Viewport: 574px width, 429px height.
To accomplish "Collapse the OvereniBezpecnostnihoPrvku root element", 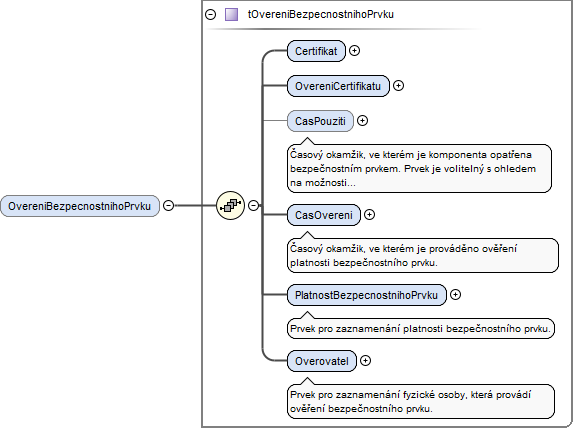I will [x=168, y=205].
